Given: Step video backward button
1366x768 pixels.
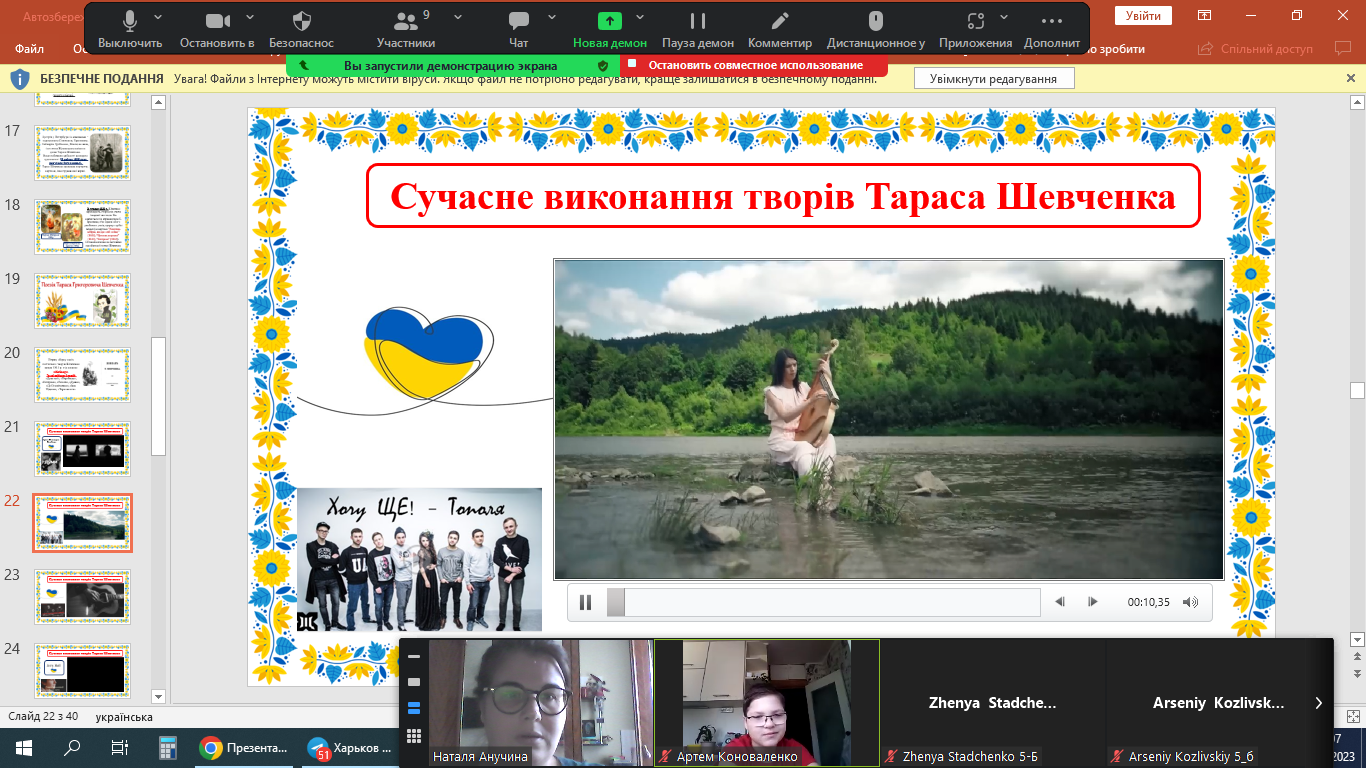Looking at the screenshot, I should [x=1060, y=602].
